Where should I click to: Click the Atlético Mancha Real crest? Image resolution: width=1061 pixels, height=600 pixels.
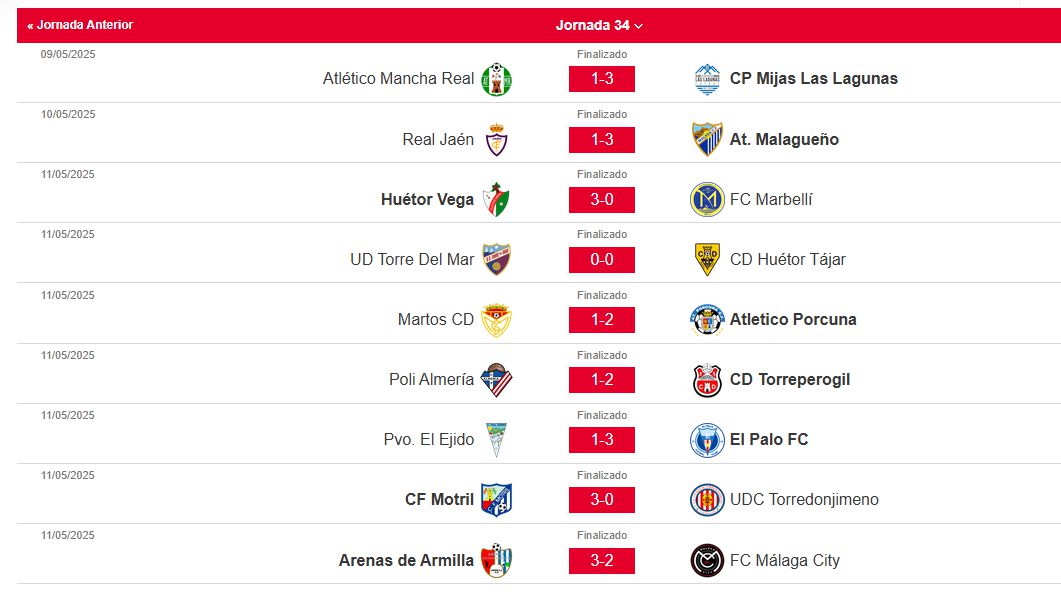[496, 79]
